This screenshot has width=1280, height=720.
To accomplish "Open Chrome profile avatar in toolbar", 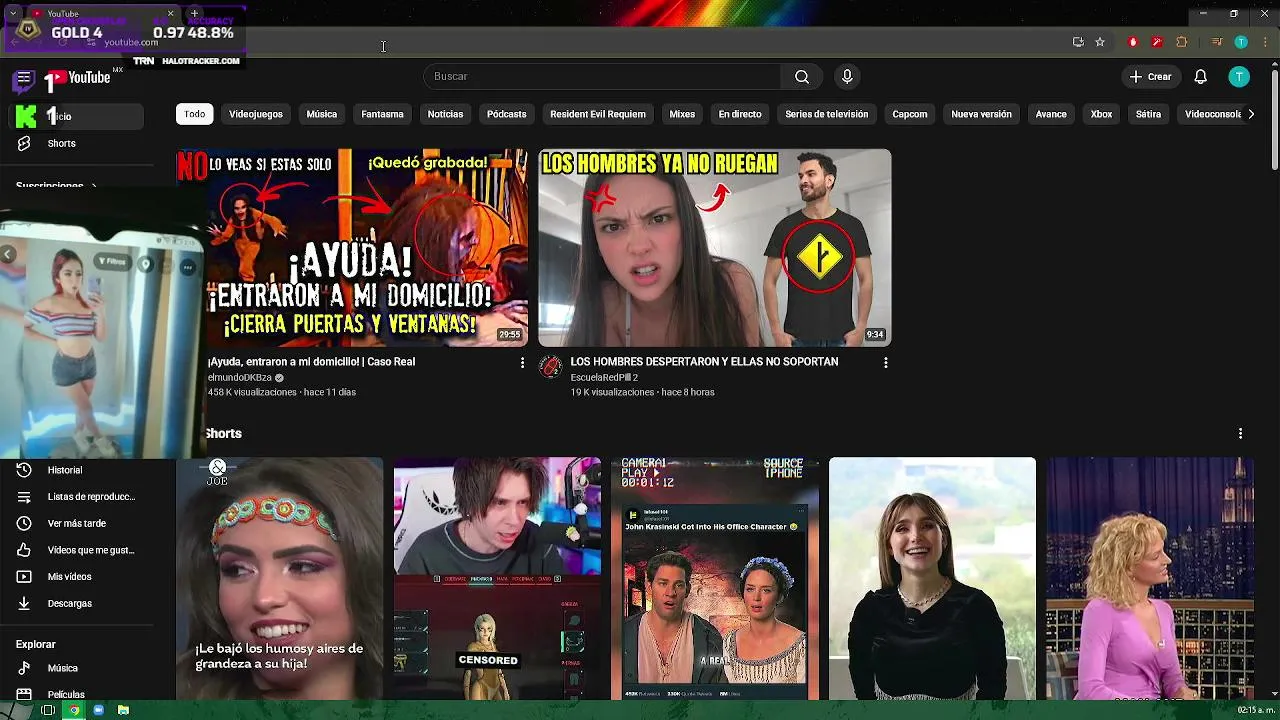I will tap(1241, 42).
